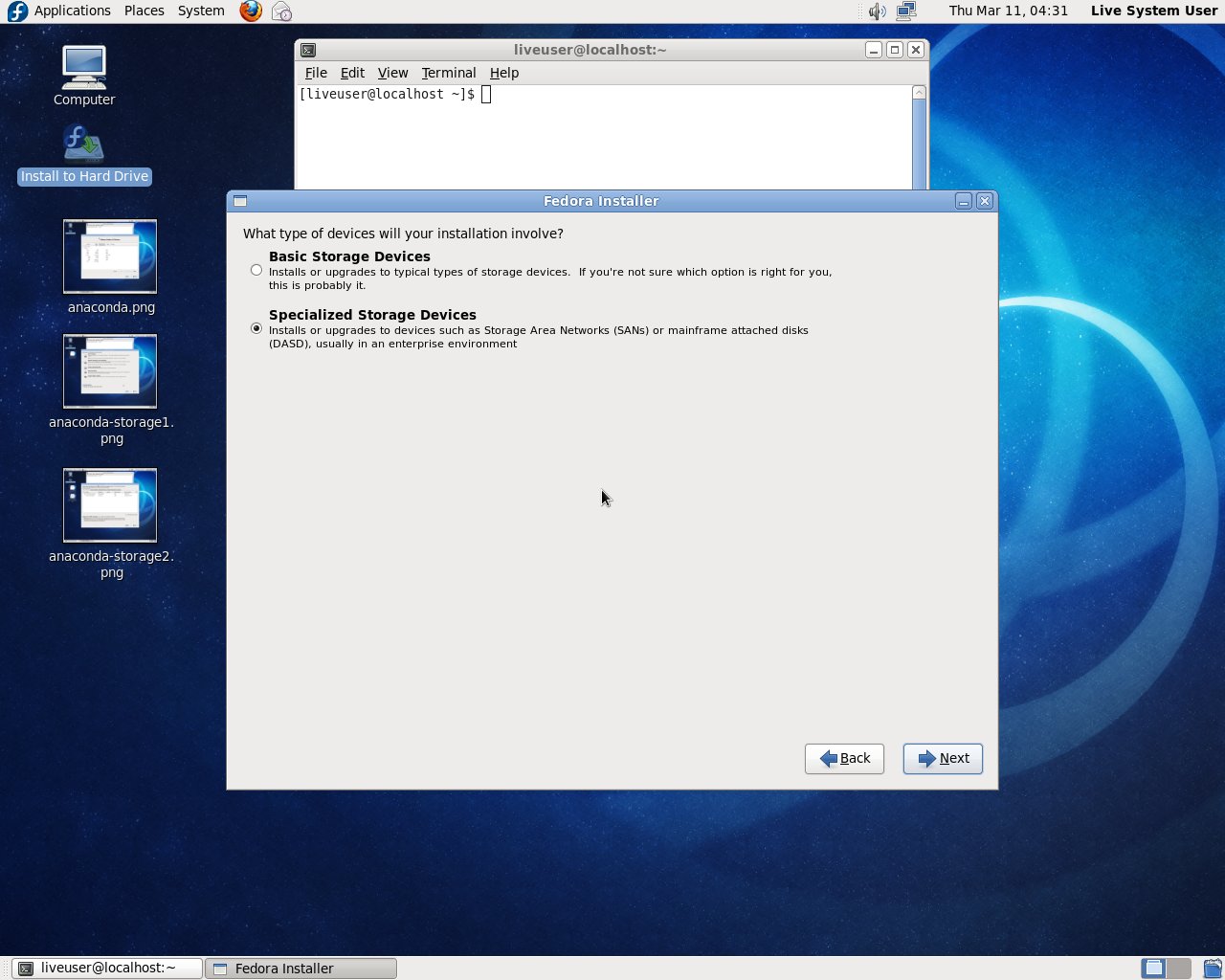Open the Applications menu
This screenshot has width=1225, height=980.
click(72, 11)
